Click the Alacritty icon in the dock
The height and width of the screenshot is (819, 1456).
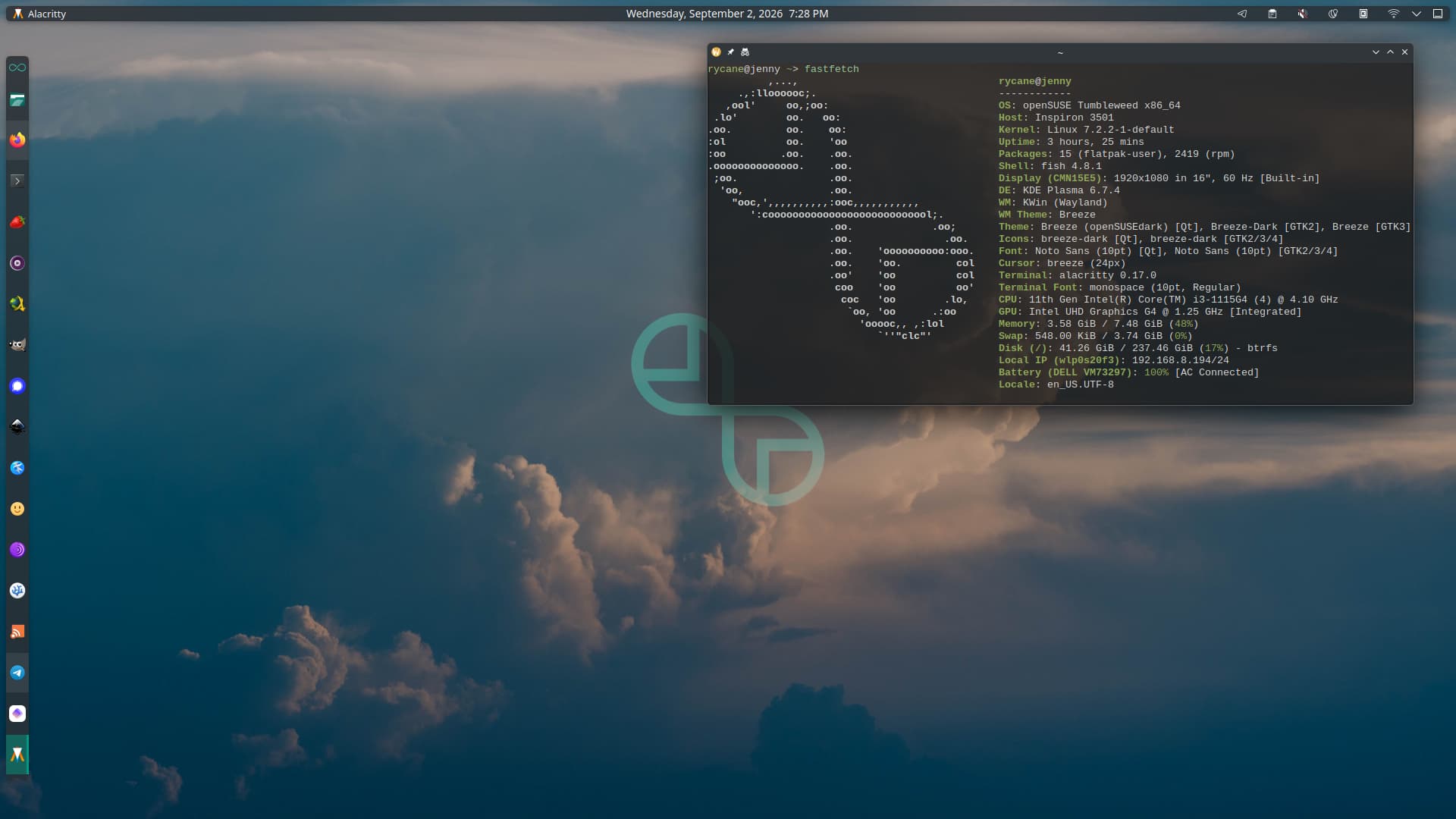click(x=17, y=755)
